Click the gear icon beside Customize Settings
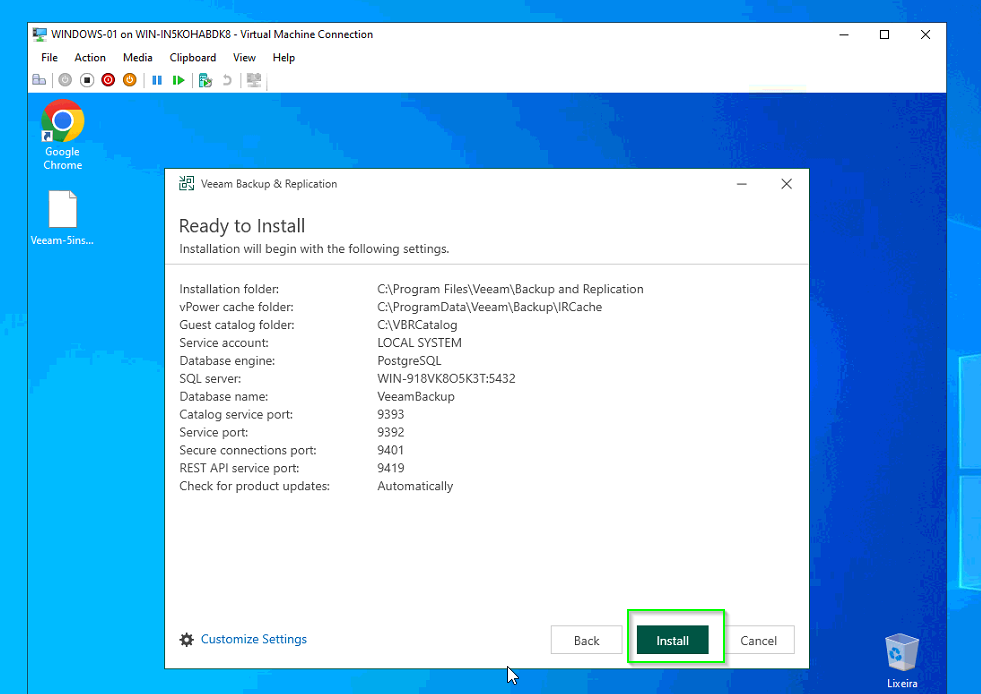Screen dimensions: 981x694 point(186,640)
